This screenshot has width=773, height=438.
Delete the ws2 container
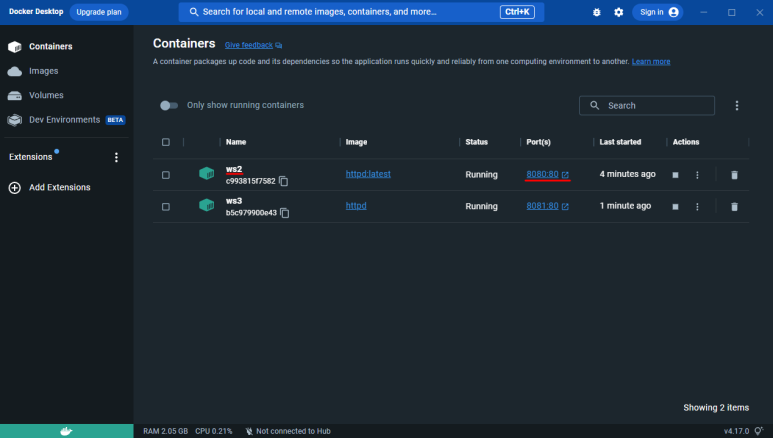pyautogui.click(x=734, y=175)
